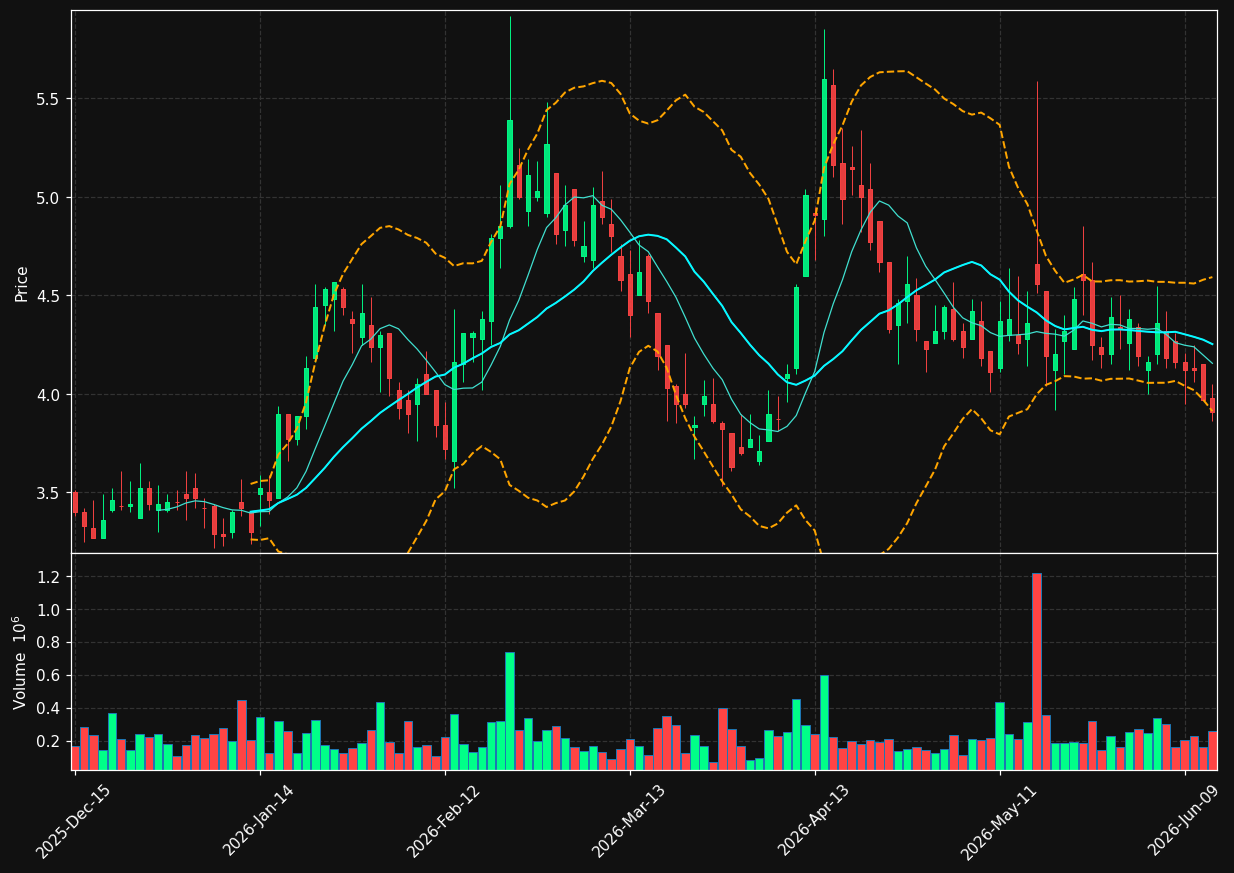Click the 1.0 volume axis value
1234x873 pixels.
[x=49, y=610]
